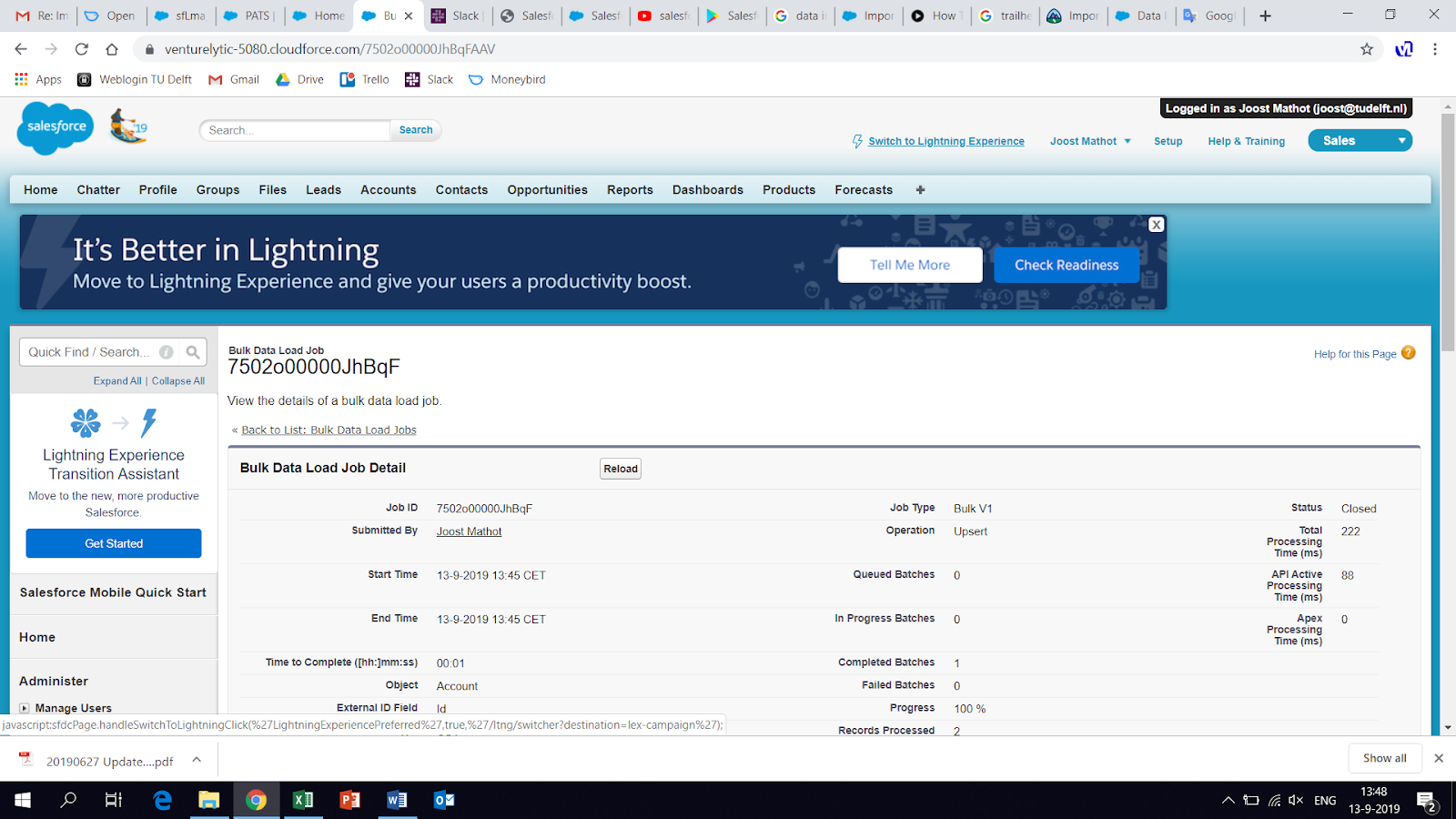Viewport: 1456px width, 819px height.
Task: Go back in browser history
Action: tap(21, 49)
